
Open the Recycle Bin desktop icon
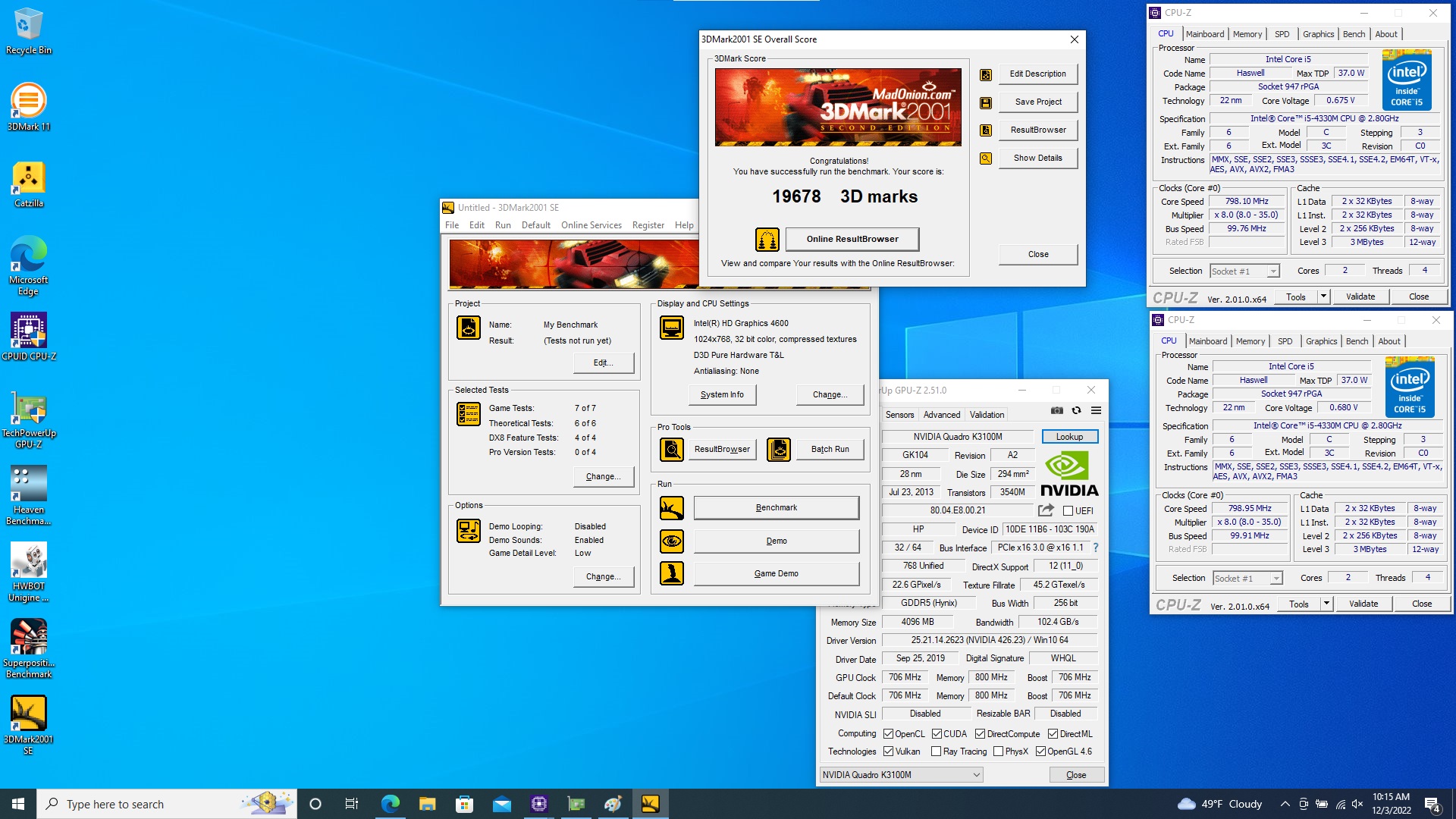pos(29,31)
